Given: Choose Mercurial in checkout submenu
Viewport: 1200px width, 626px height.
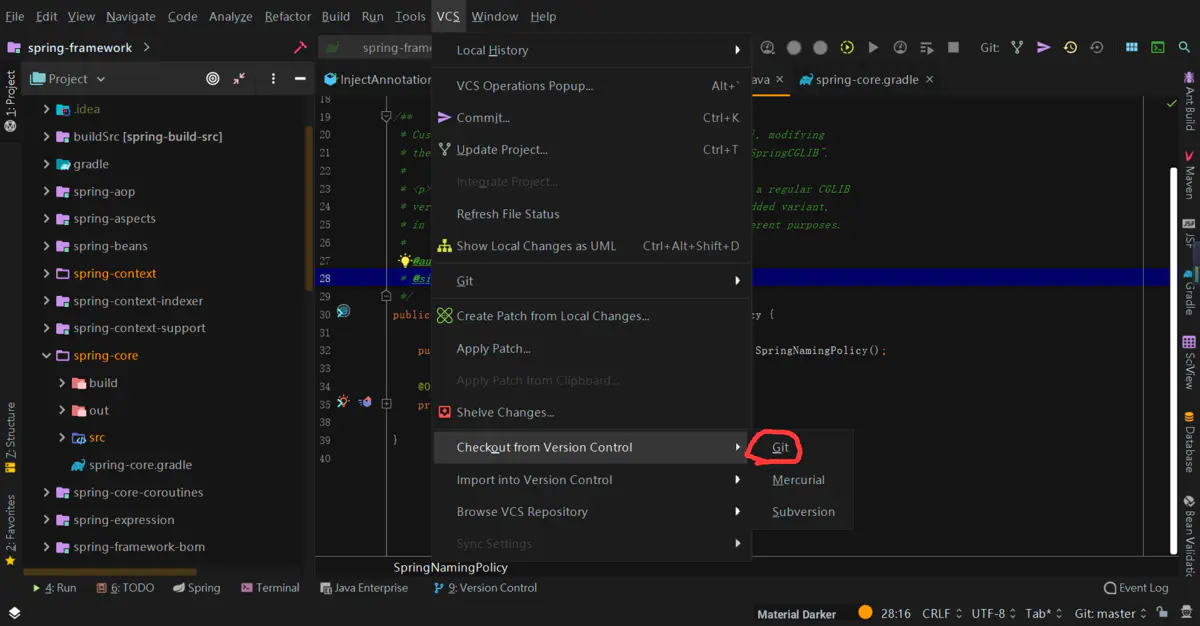Looking at the screenshot, I should pyautogui.click(x=798, y=480).
